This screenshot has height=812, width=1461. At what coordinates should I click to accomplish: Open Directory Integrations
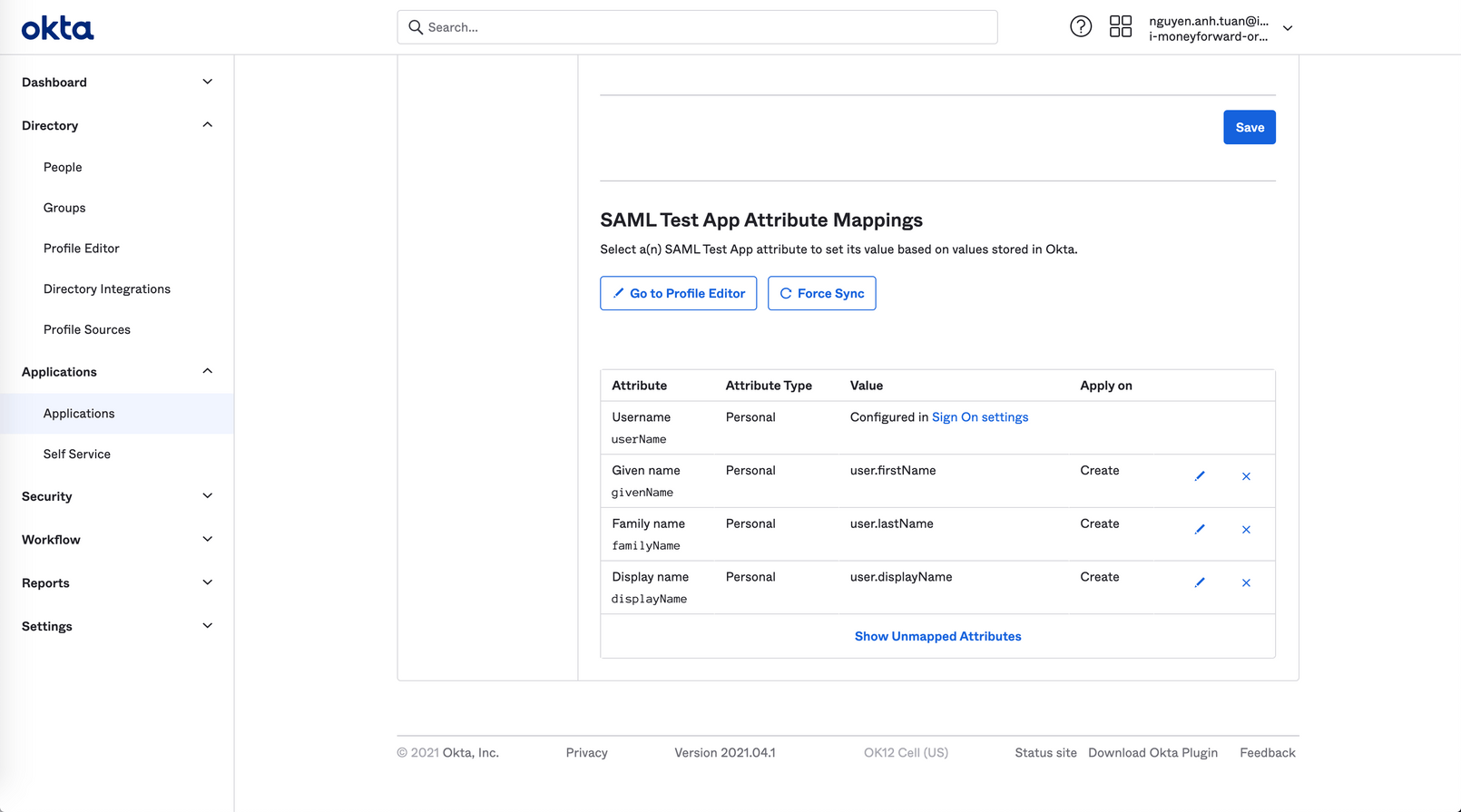click(107, 289)
